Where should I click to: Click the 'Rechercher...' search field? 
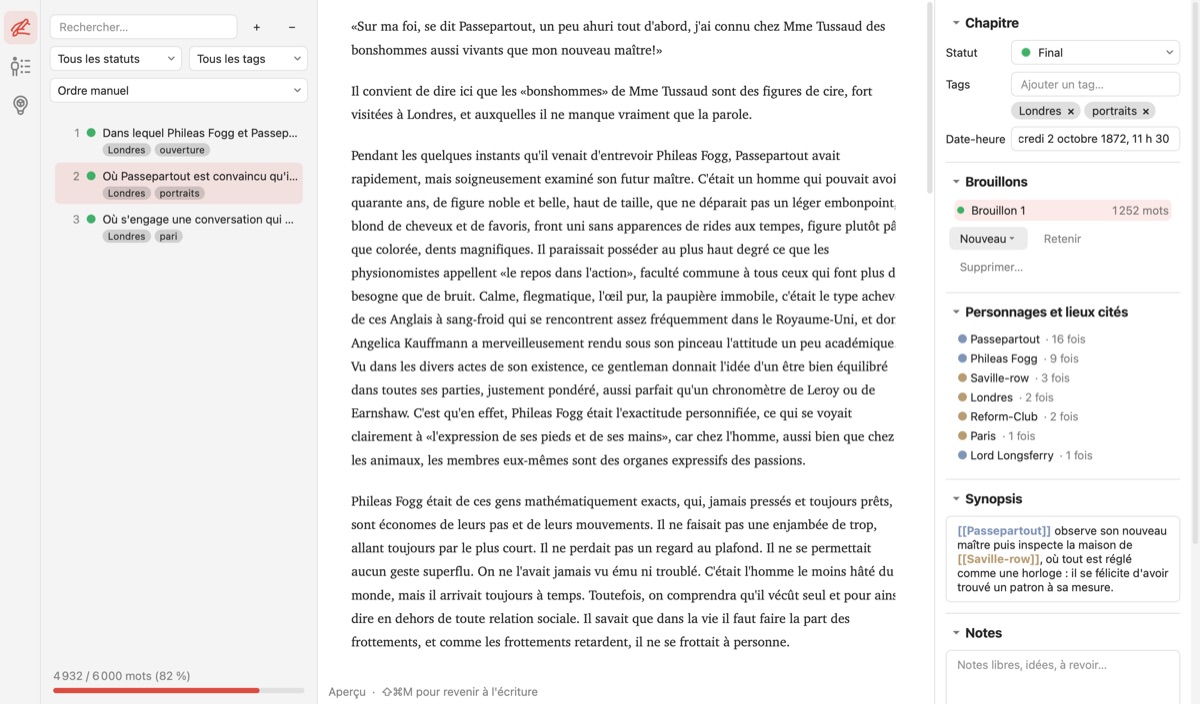(x=143, y=27)
